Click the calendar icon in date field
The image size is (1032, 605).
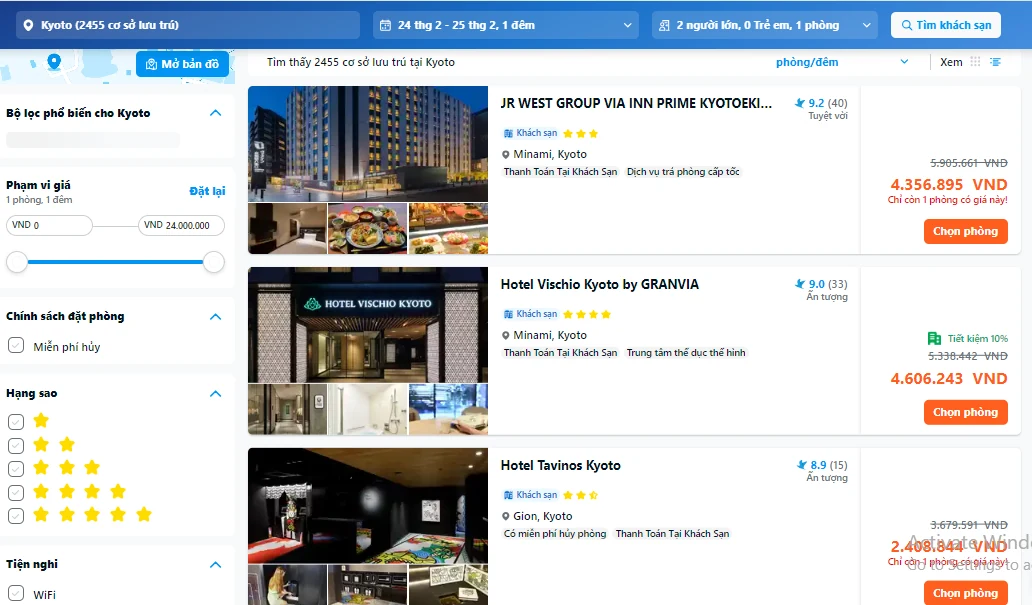386,25
